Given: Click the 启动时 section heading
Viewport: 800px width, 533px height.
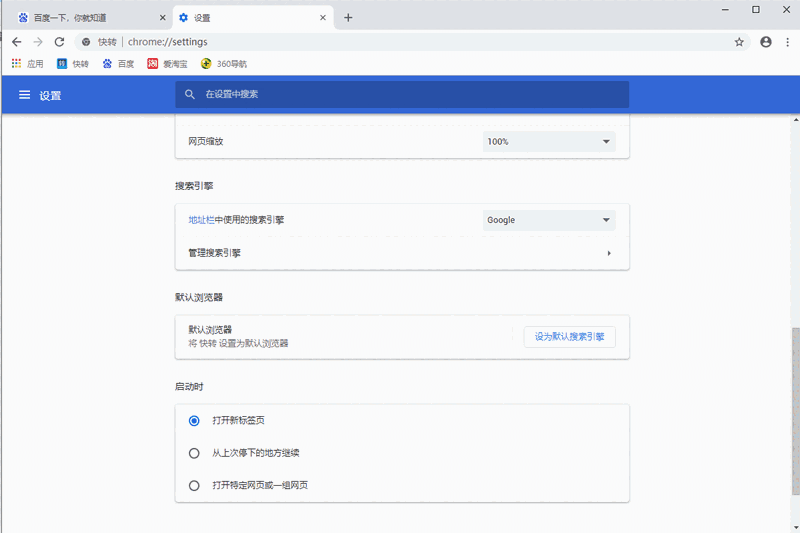Looking at the screenshot, I should 189,387.
